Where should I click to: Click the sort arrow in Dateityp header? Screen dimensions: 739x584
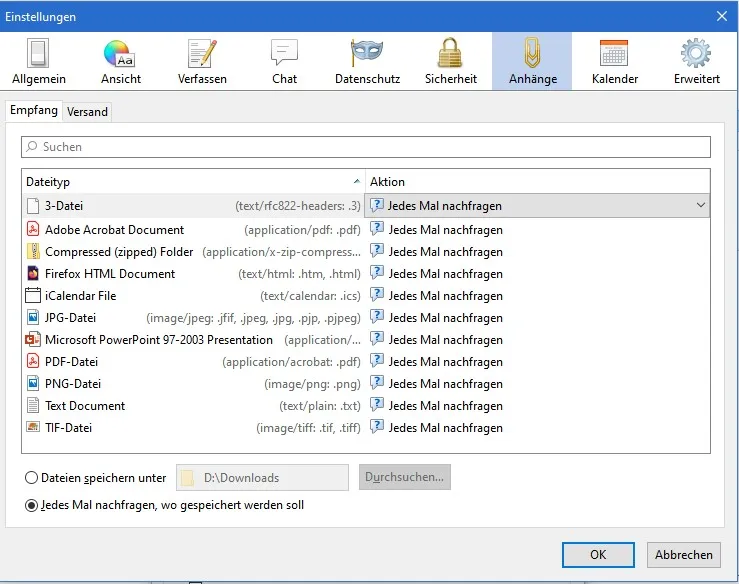tap(357, 181)
